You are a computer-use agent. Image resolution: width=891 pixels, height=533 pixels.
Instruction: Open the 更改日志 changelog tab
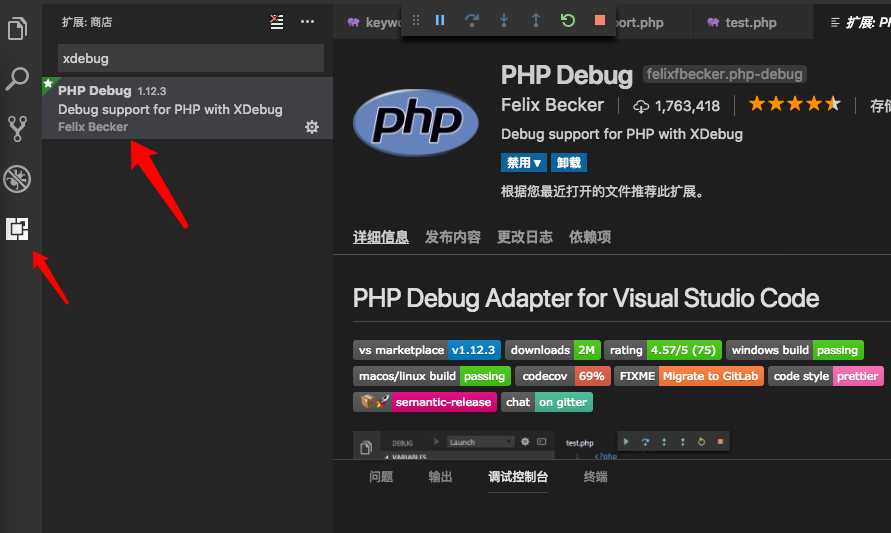click(524, 237)
